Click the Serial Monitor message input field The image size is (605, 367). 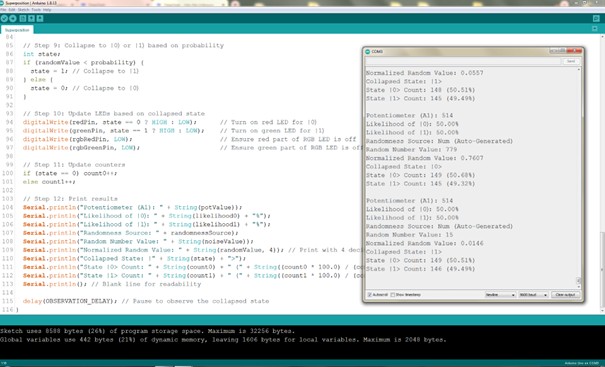462,61
